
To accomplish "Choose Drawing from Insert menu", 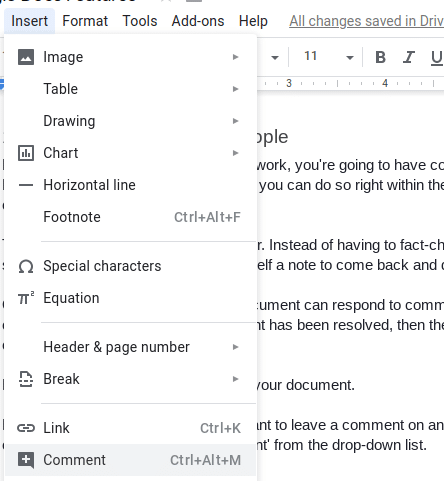I will (130, 121).
